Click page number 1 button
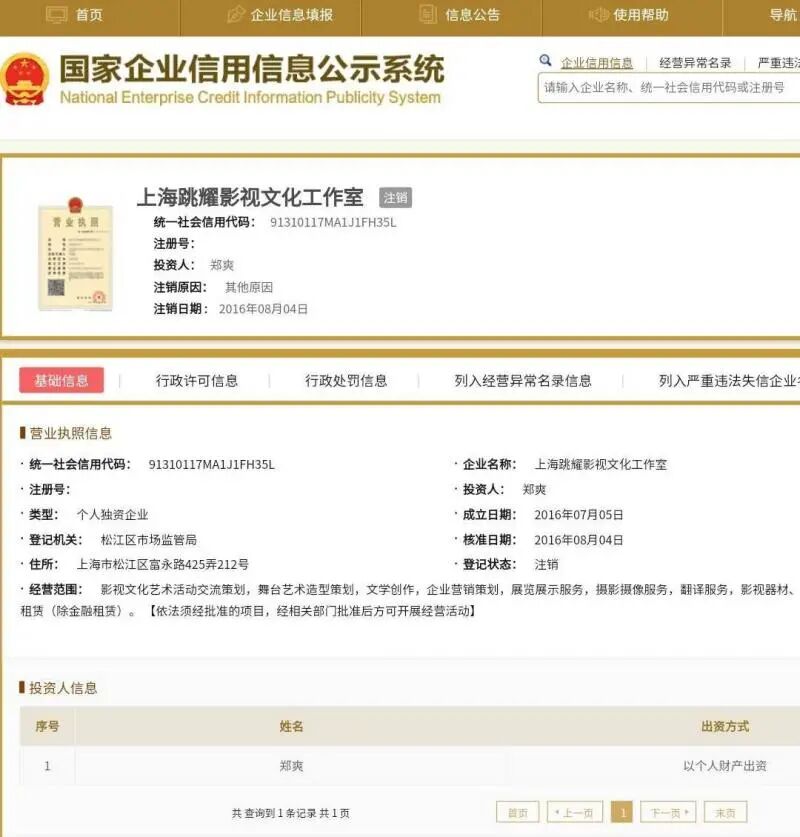Viewport: 800px width, 837px height. (622, 812)
